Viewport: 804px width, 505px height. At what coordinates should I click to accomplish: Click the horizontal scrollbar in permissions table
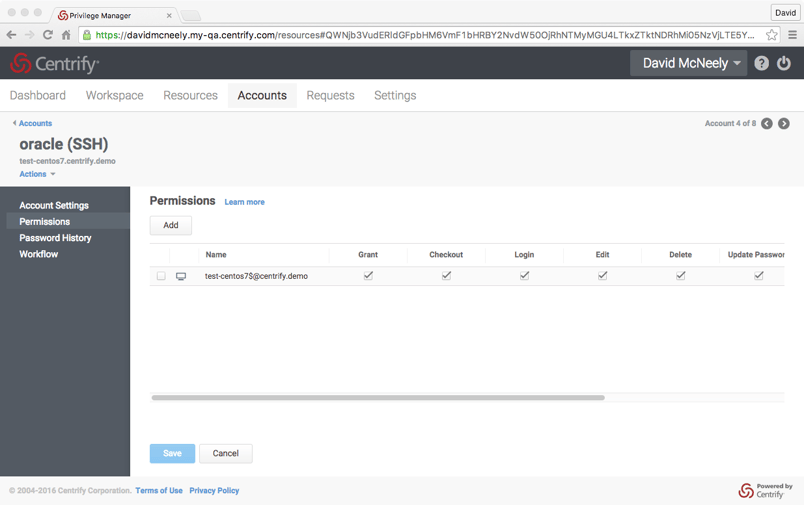pyautogui.click(x=378, y=397)
